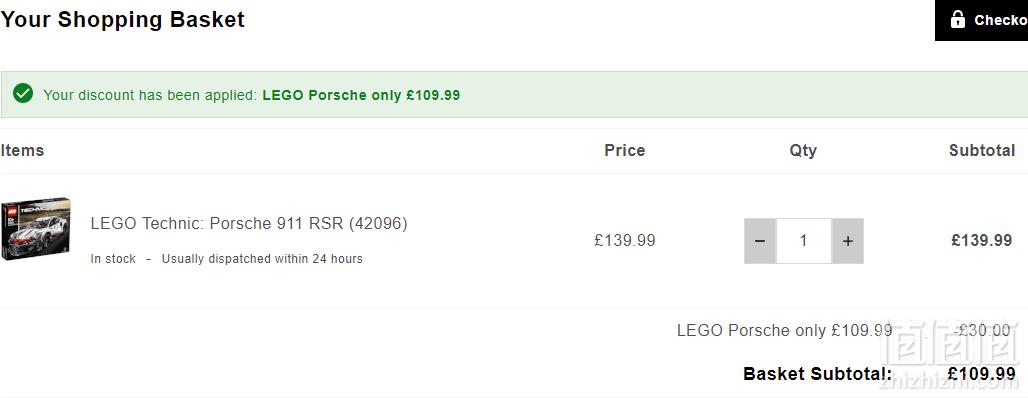The height and width of the screenshot is (398, 1028).
Task: Click the quantity field showing 1
Action: 804,241
